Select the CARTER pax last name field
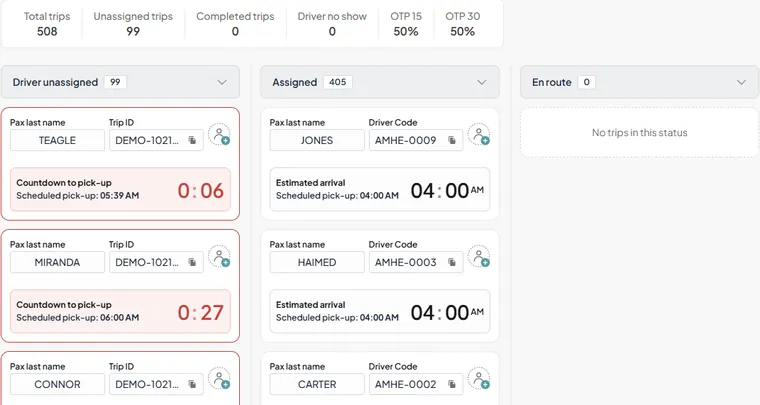The width and height of the screenshot is (760, 405). click(317, 385)
